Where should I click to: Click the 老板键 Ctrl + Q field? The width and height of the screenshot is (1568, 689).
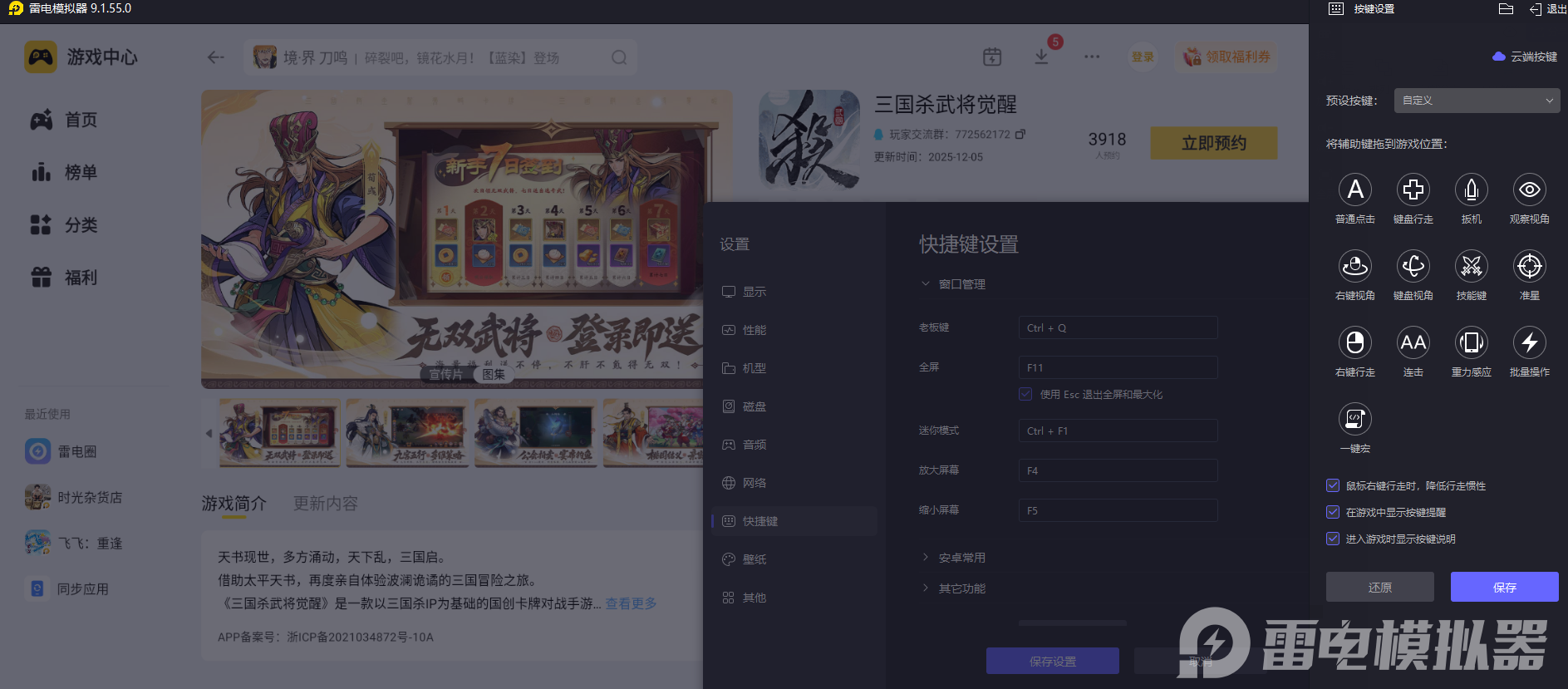coord(1118,327)
